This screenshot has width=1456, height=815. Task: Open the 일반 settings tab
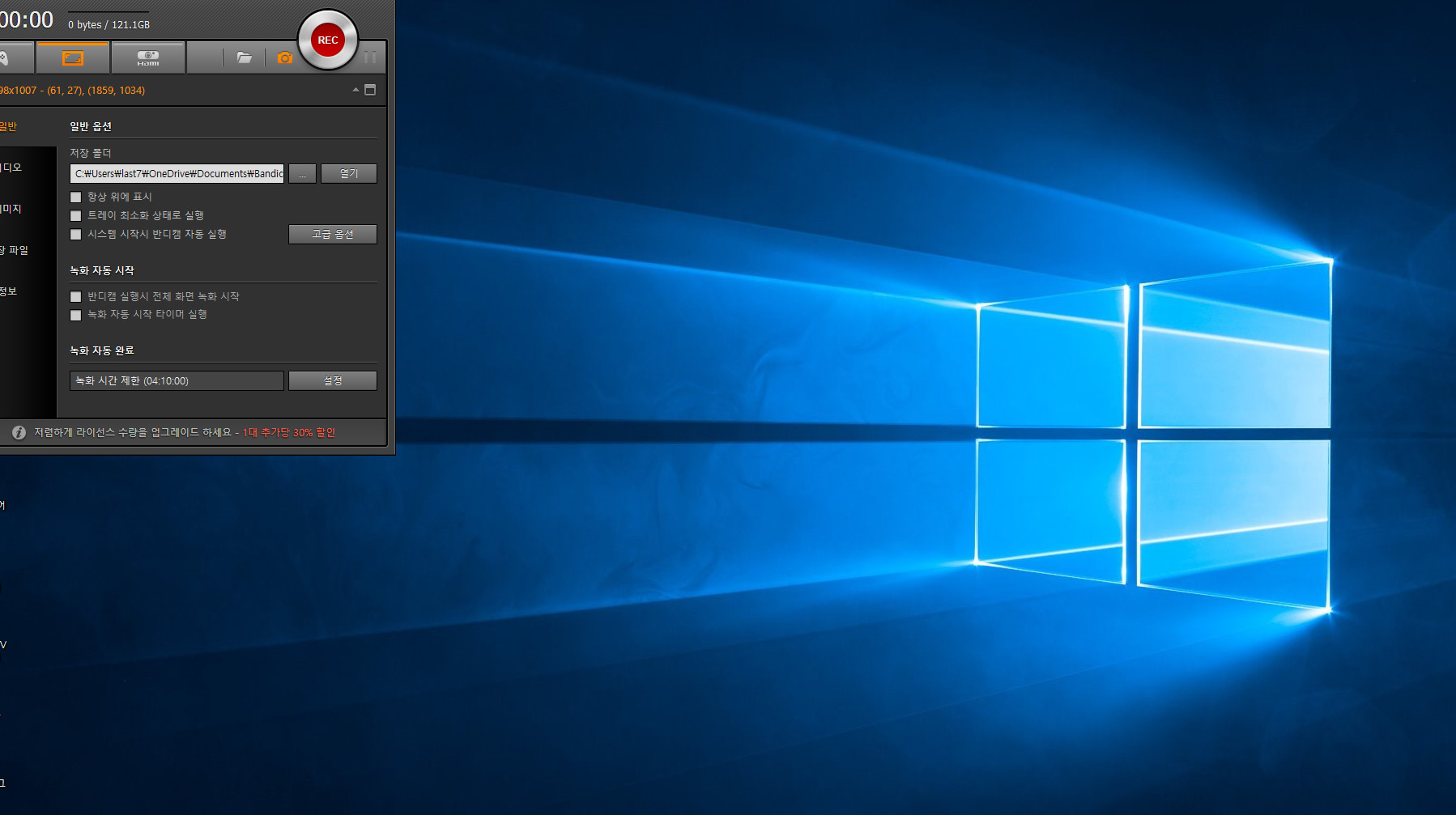[8, 126]
